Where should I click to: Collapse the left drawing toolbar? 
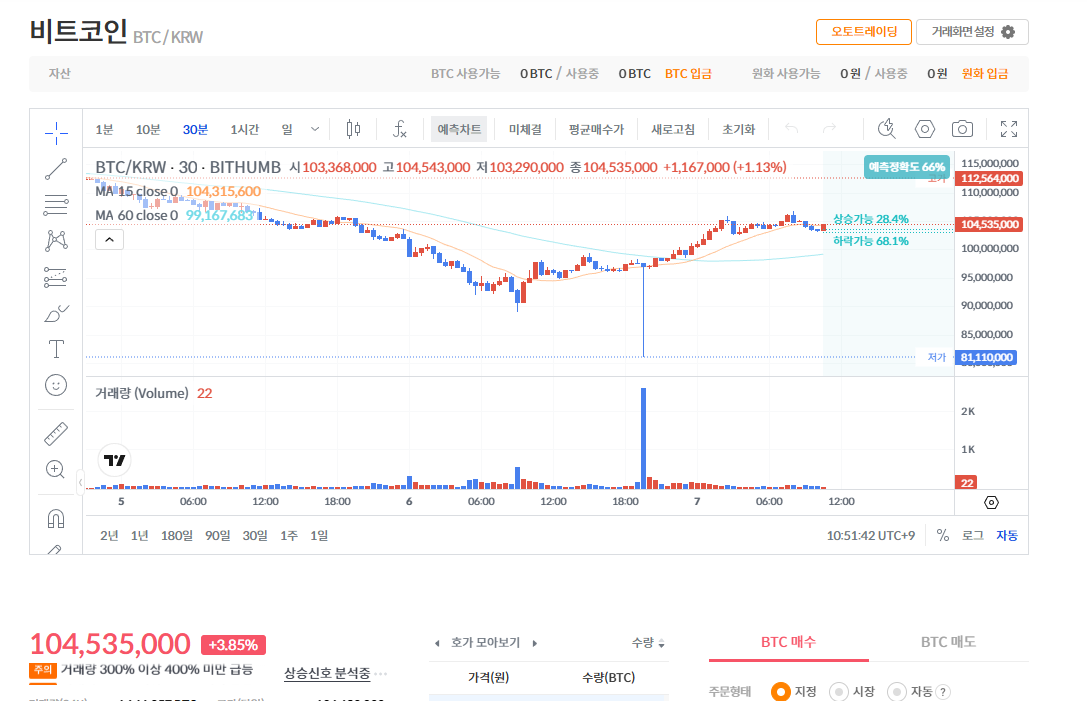80,482
